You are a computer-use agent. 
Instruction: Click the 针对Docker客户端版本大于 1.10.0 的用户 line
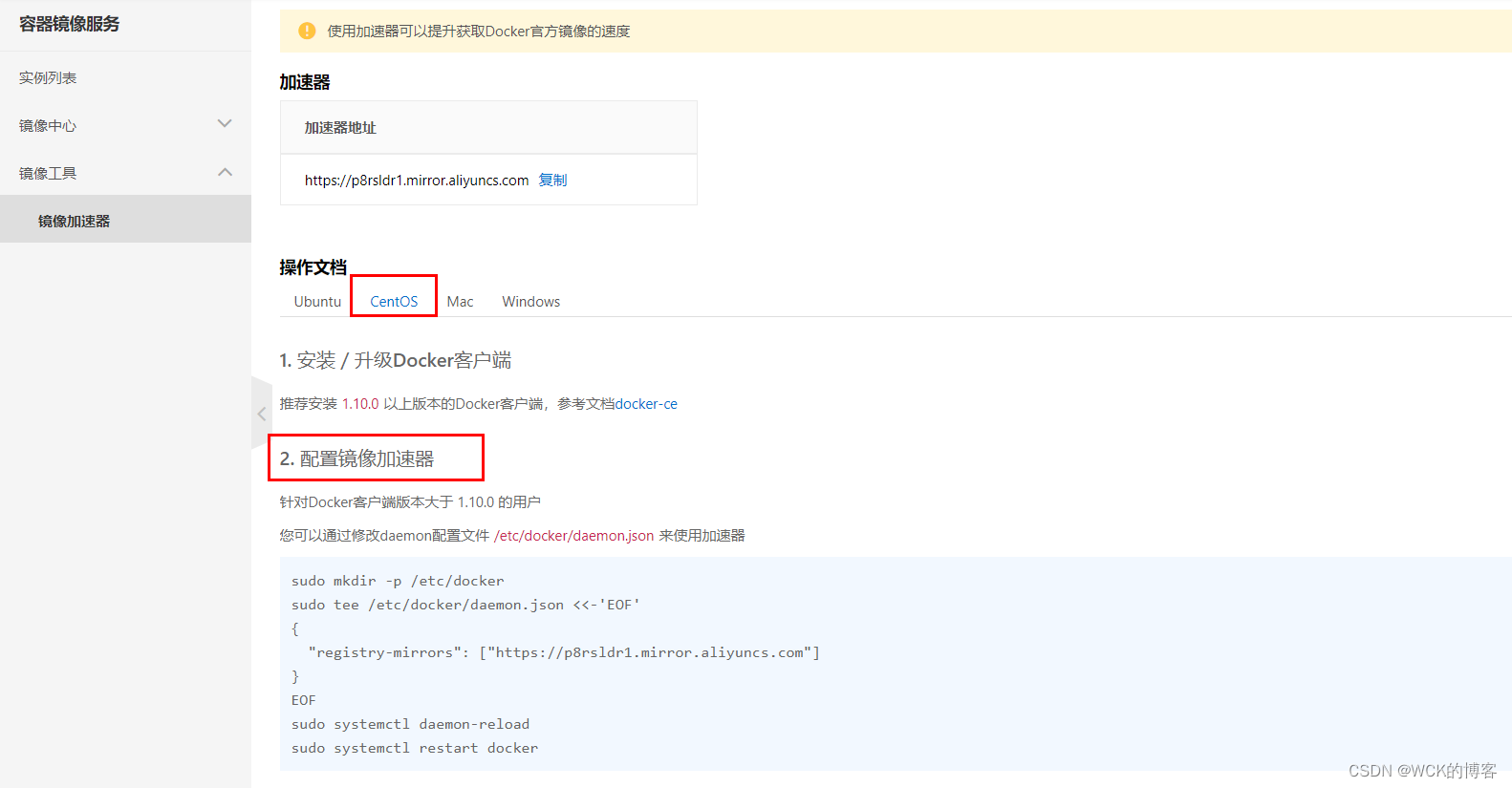[x=410, y=502]
